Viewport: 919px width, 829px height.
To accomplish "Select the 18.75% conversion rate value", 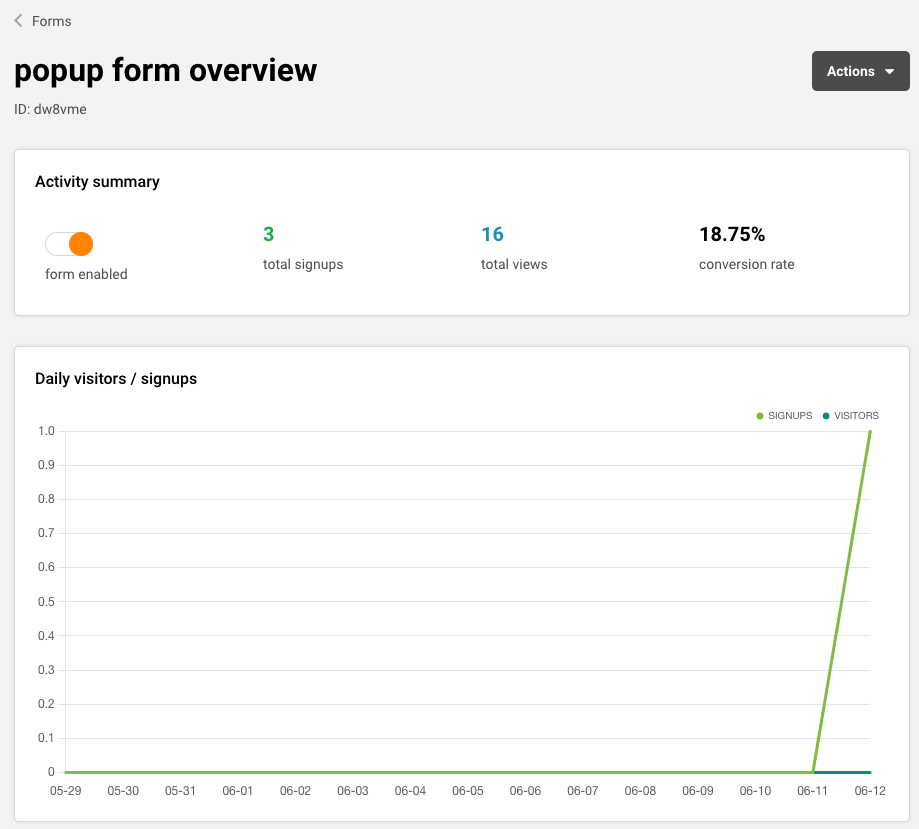I will coord(732,235).
